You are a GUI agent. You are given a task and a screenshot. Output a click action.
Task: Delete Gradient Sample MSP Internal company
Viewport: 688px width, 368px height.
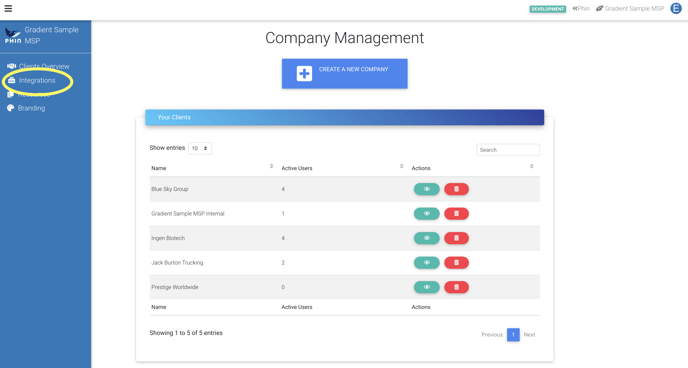coord(456,214)
